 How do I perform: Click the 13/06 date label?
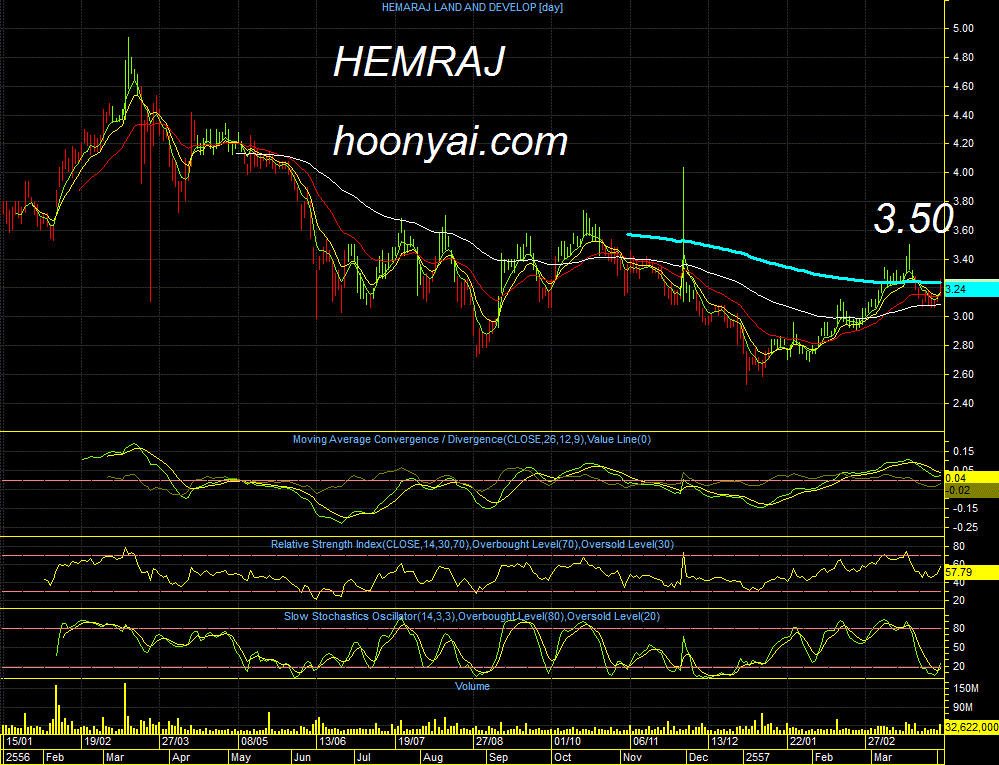point(333,741)
